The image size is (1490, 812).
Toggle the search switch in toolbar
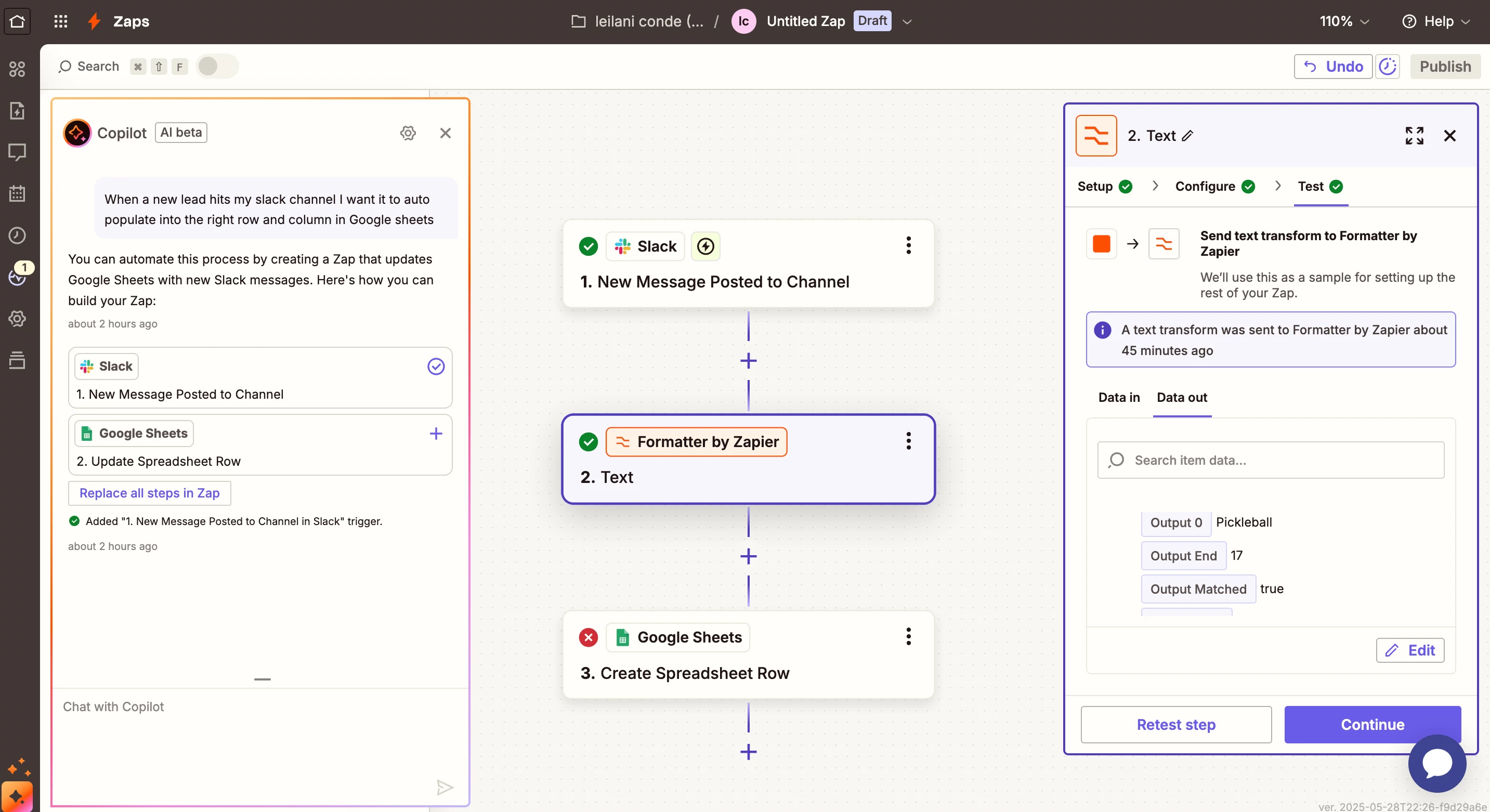pyautogui.click(x=216, y=67)
